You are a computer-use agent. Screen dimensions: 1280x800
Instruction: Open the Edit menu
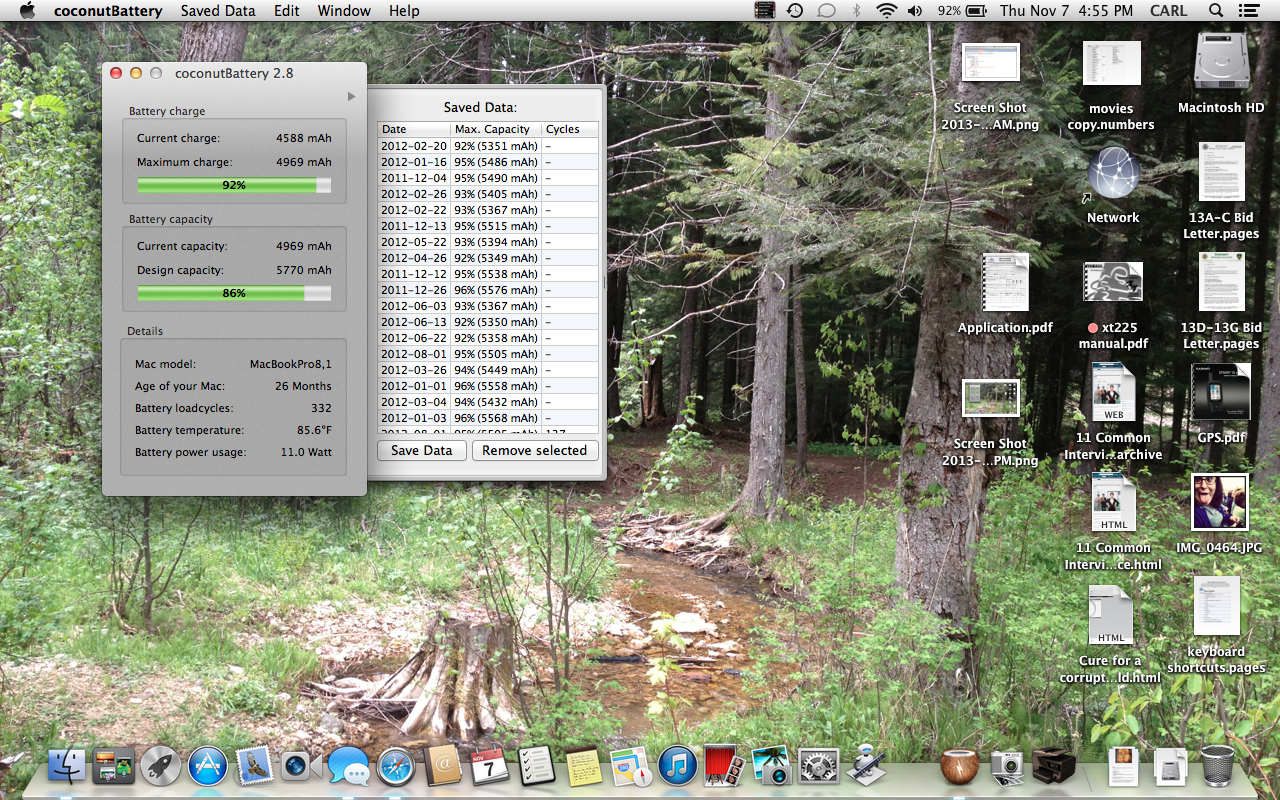tap(287, 11)
